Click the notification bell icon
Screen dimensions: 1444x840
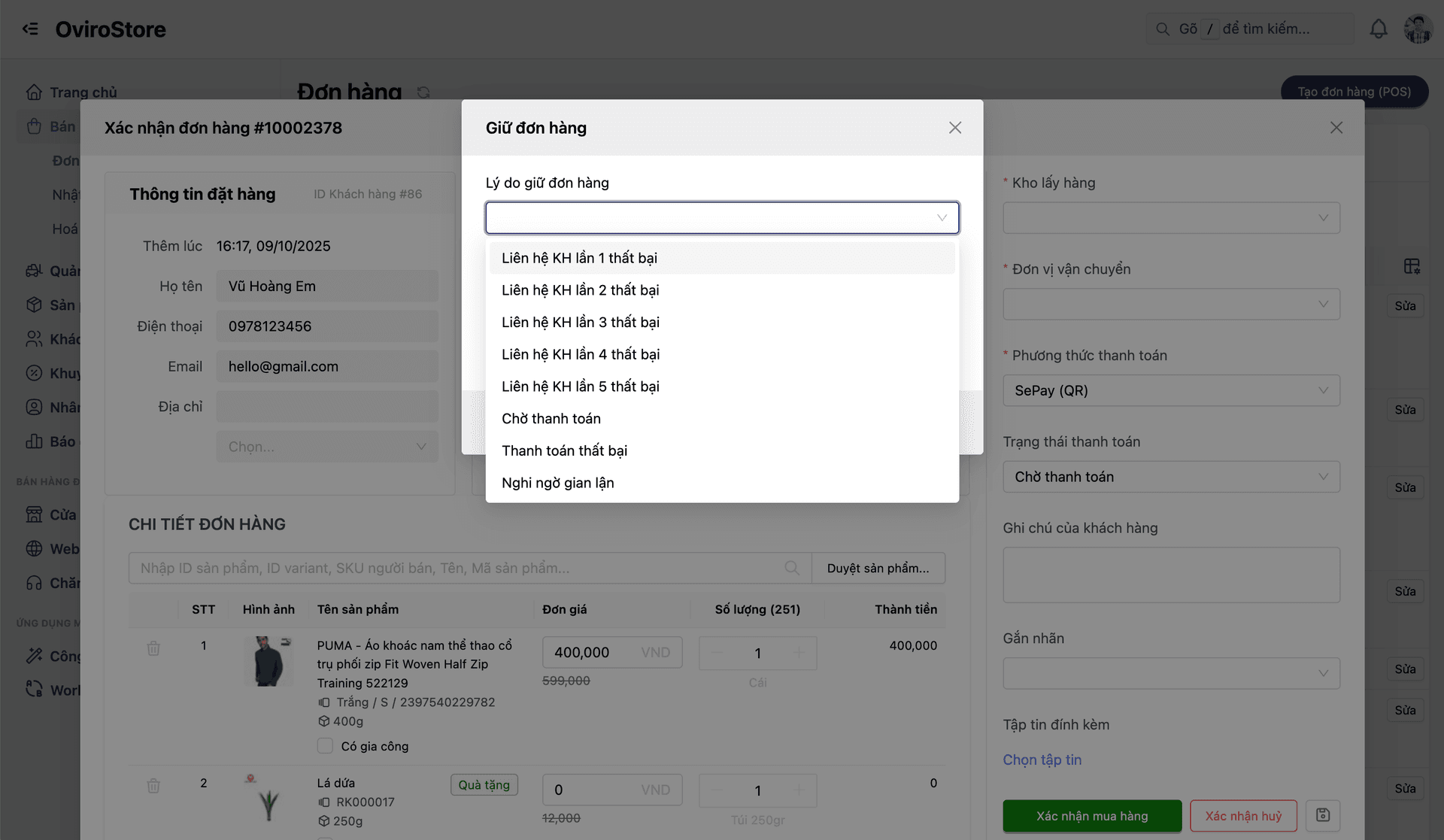coord(1378,29)
